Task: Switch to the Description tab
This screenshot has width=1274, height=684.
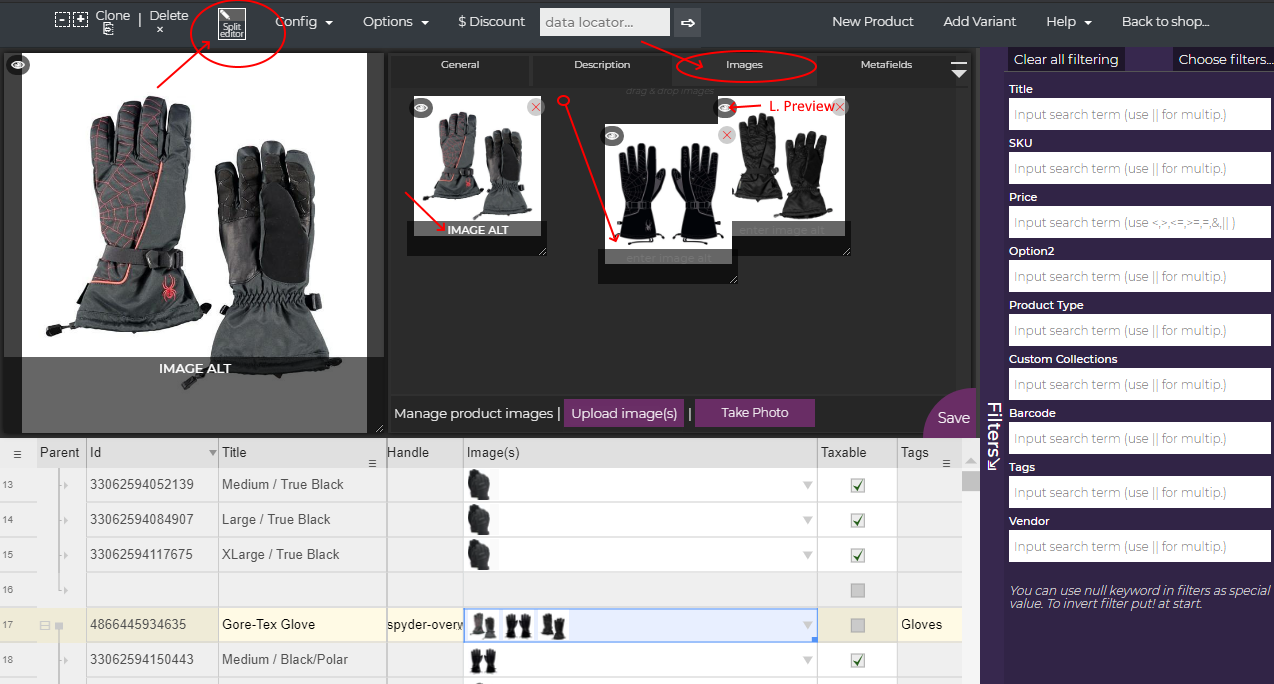Action: (602, 65)
